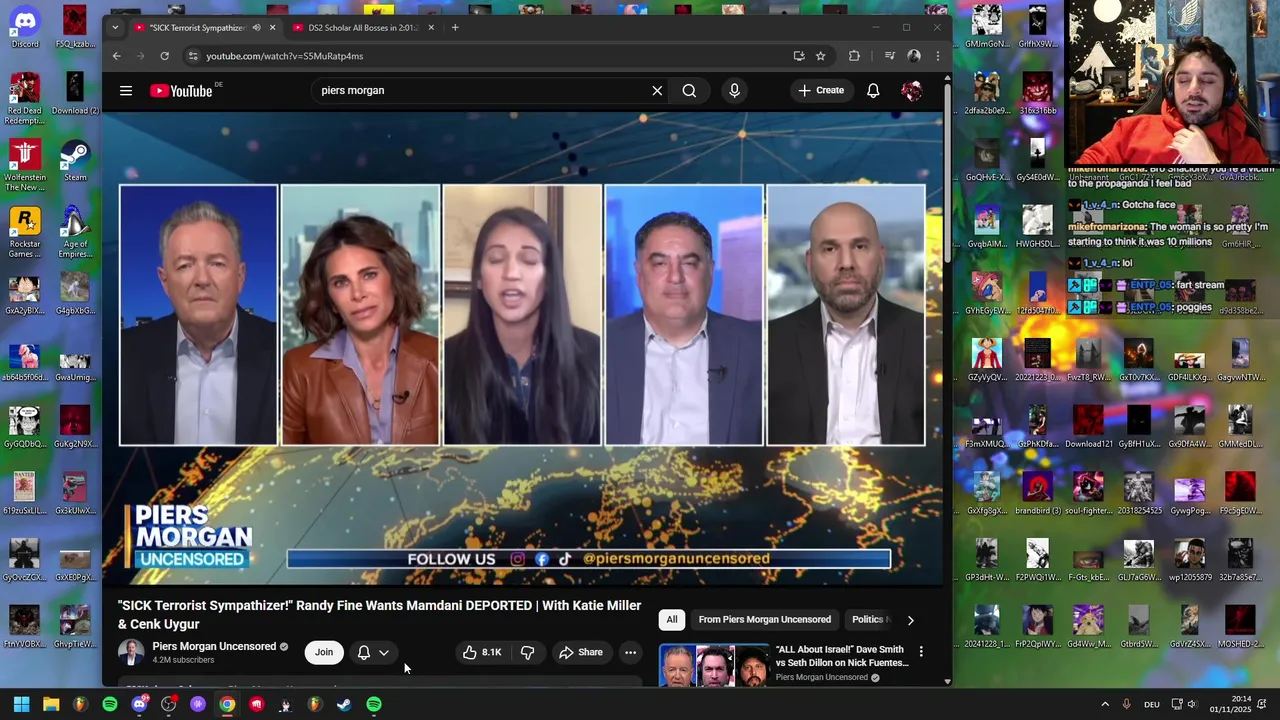Click the Share button
Screen dimensions: 1280x720
[581, 652]
